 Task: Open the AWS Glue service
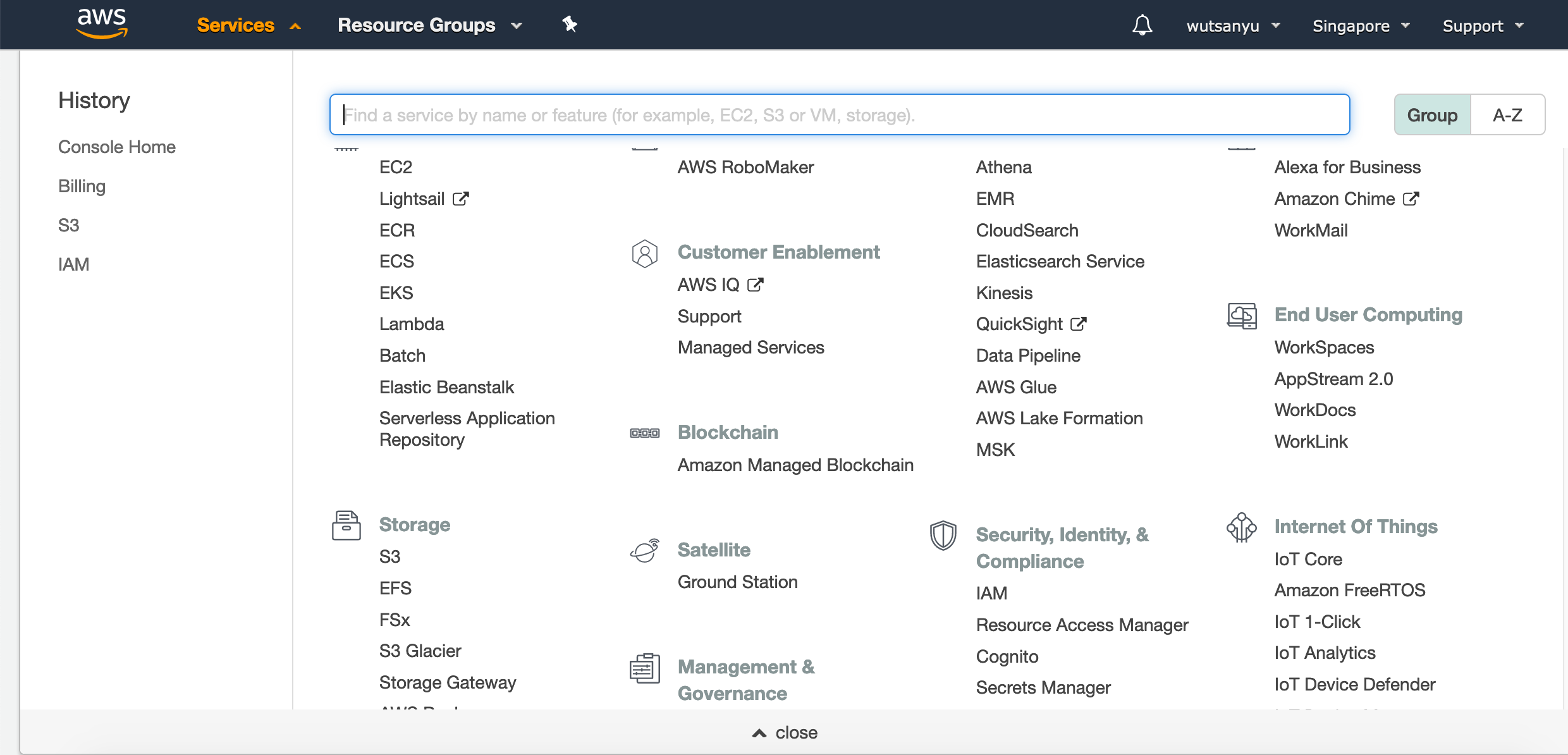coord(1017,387)
